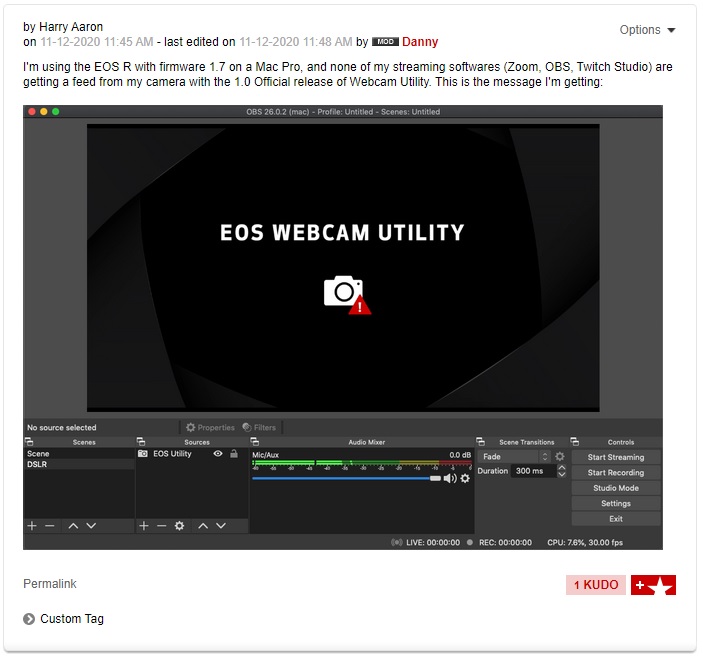
Task: Click the red kudo star button
Action: (653, 585)
